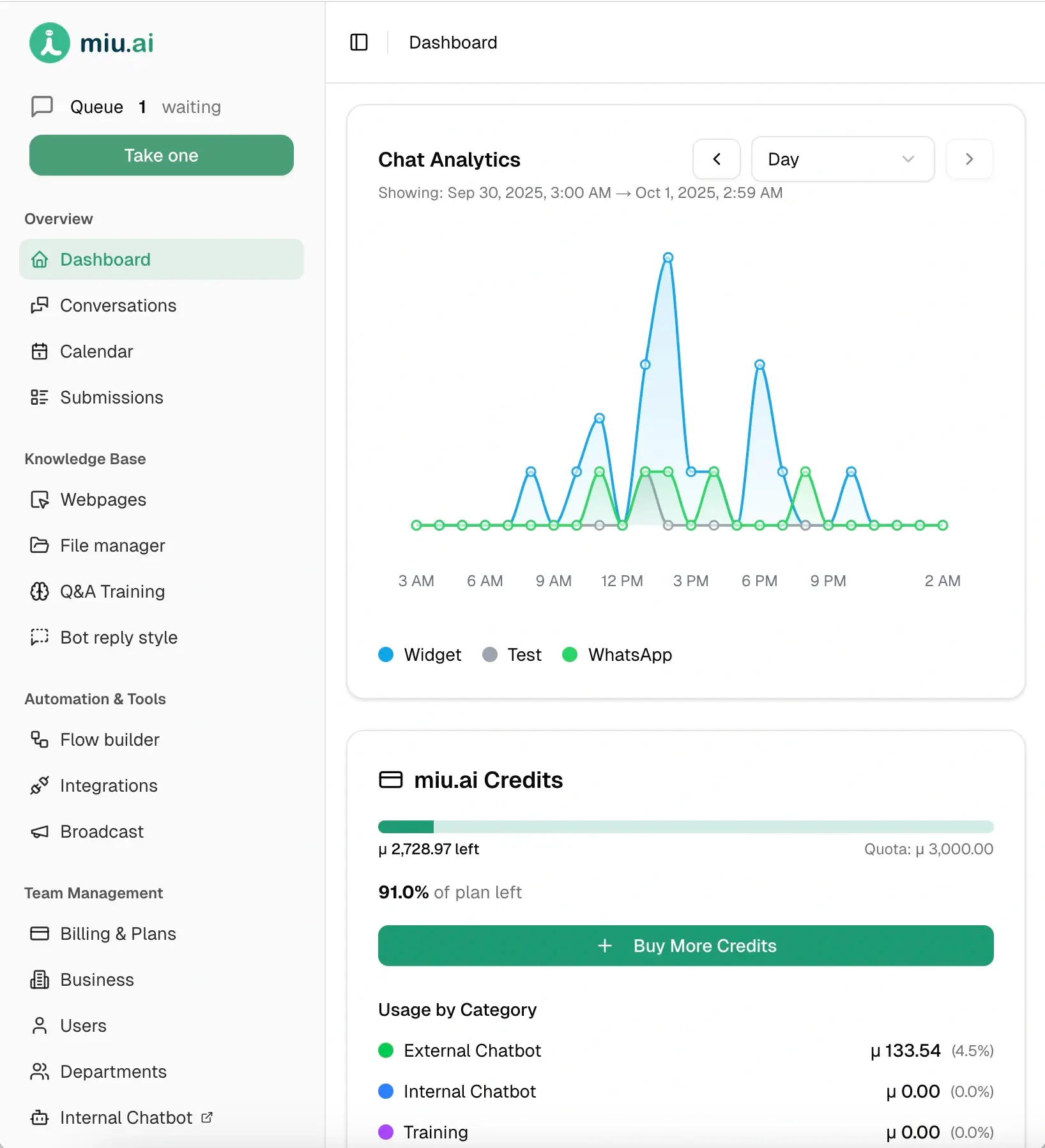
Task: Advance to next period with right chevron
Action: click(x=969, y=159)
